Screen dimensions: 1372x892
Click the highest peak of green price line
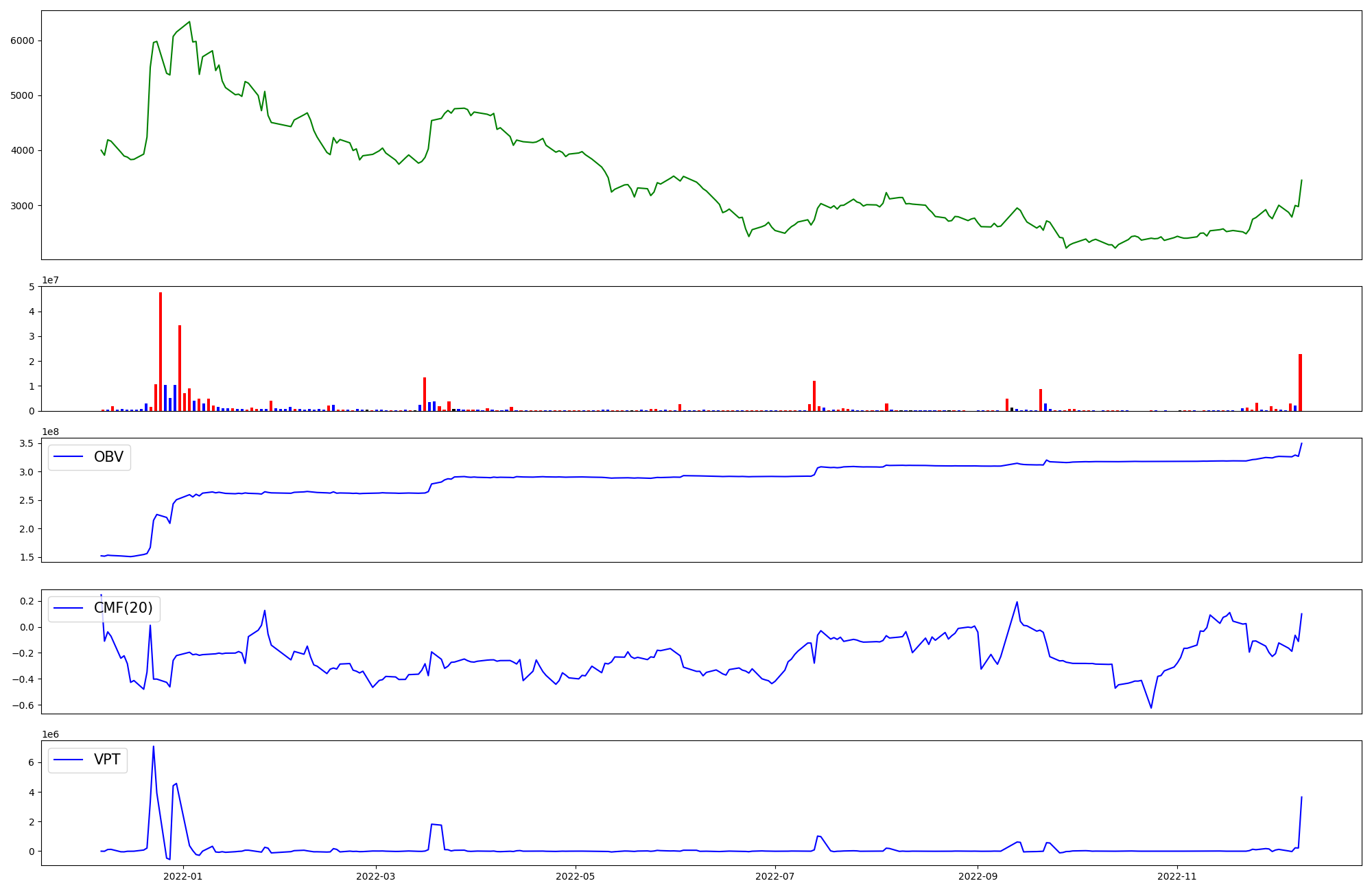189,22
